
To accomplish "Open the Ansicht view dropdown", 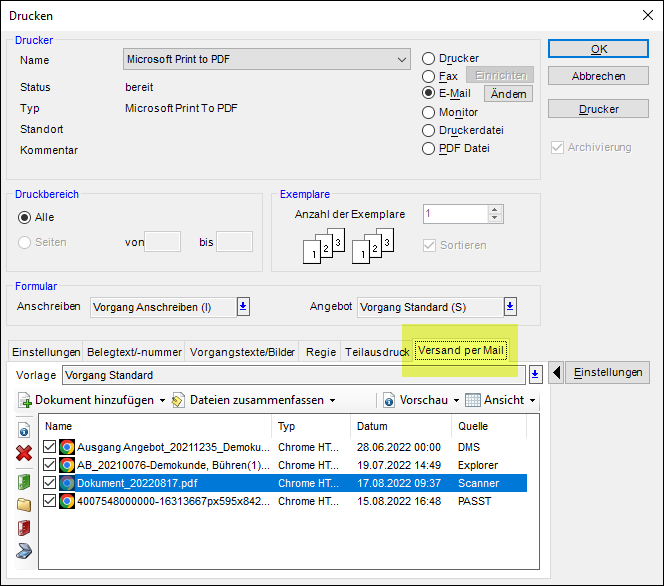I will (501, 400).
